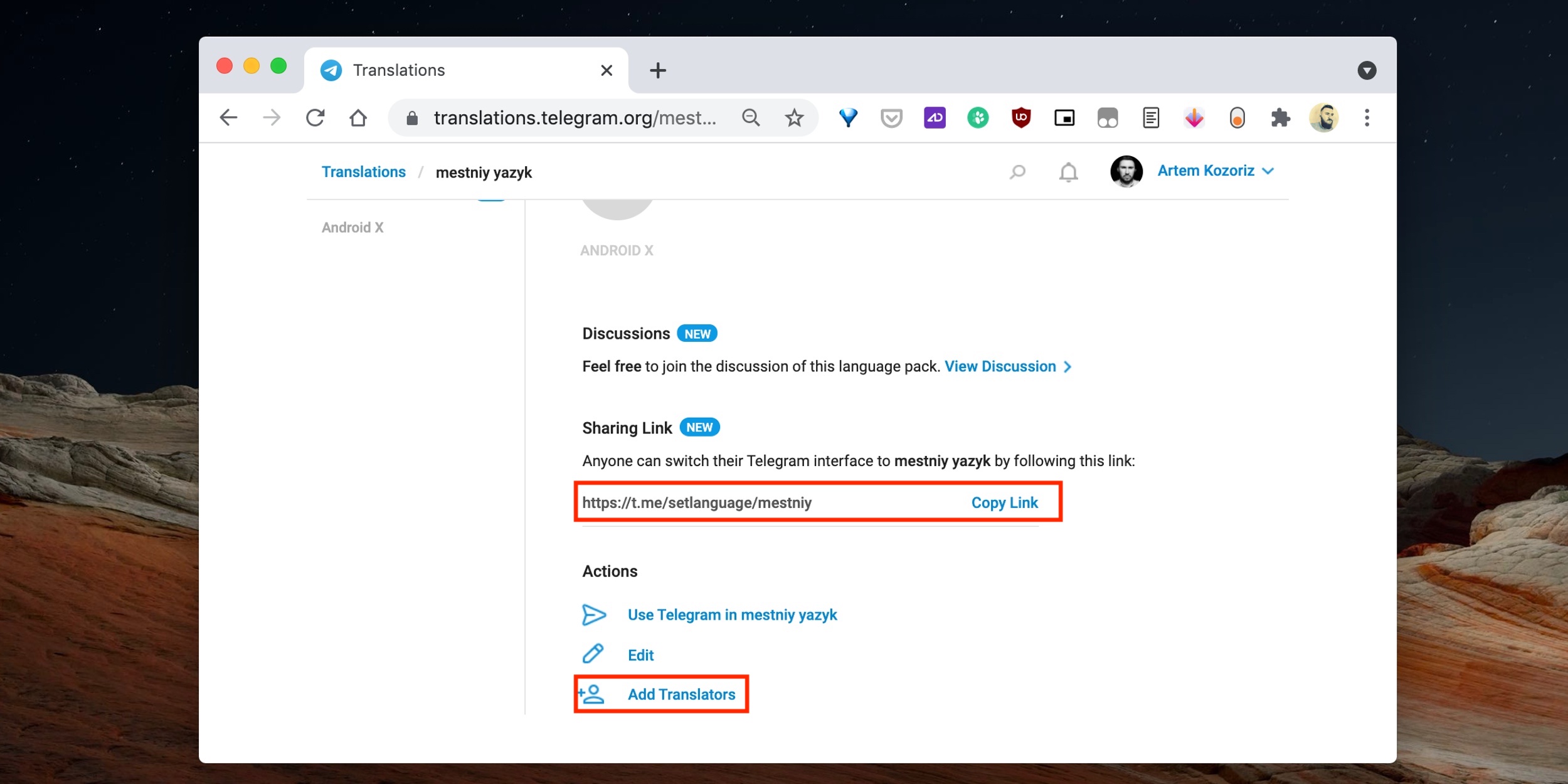Open the green round extension icon
This screenshot has height=784, width=1568.
978,117
